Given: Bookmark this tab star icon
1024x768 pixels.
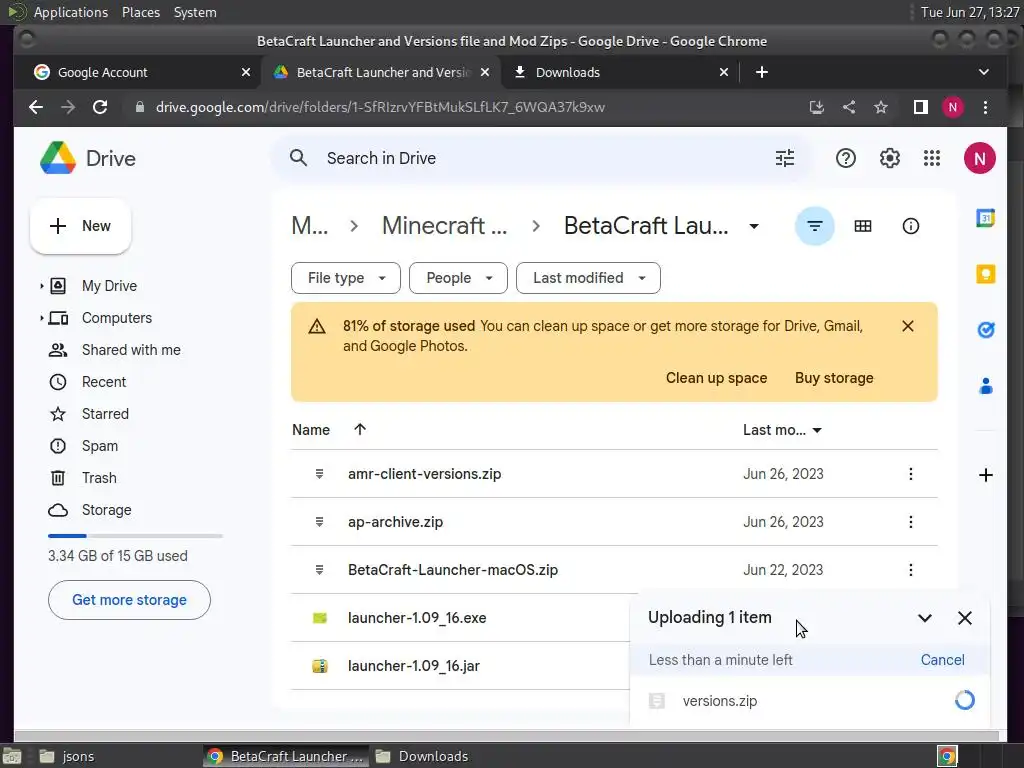Looking at the screenshot, I should point(880,107).
